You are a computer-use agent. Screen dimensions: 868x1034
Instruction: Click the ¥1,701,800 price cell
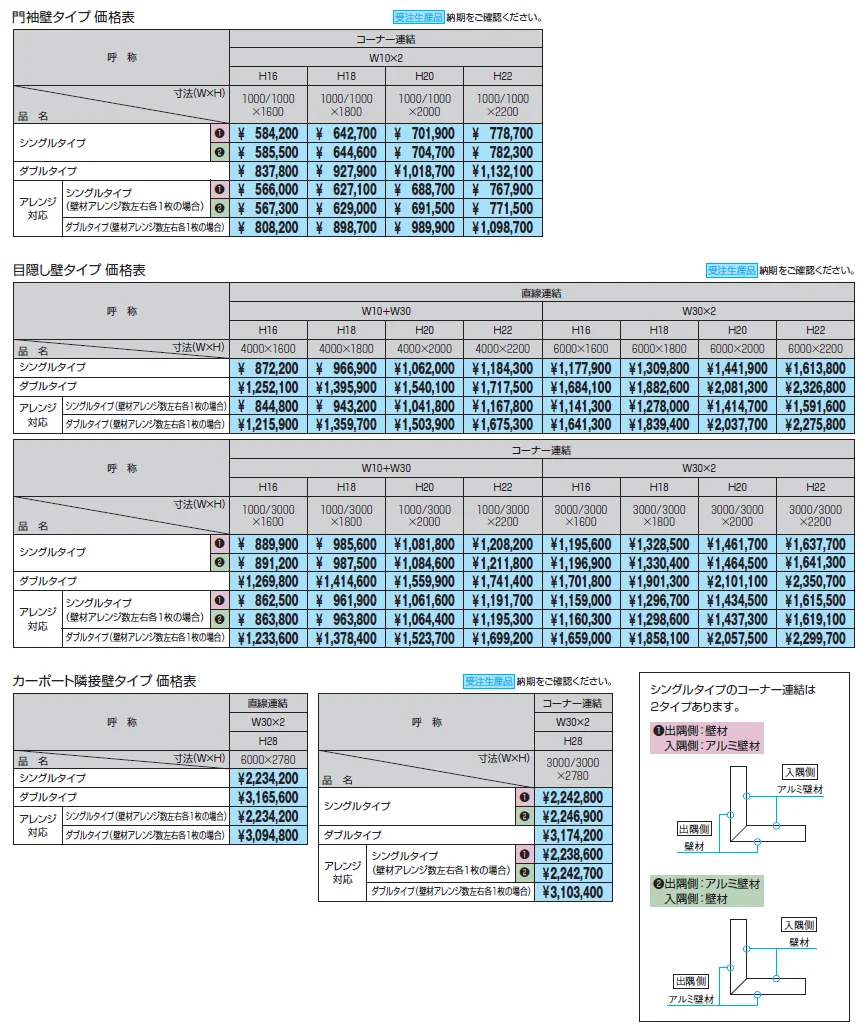[x=581, y=582]
